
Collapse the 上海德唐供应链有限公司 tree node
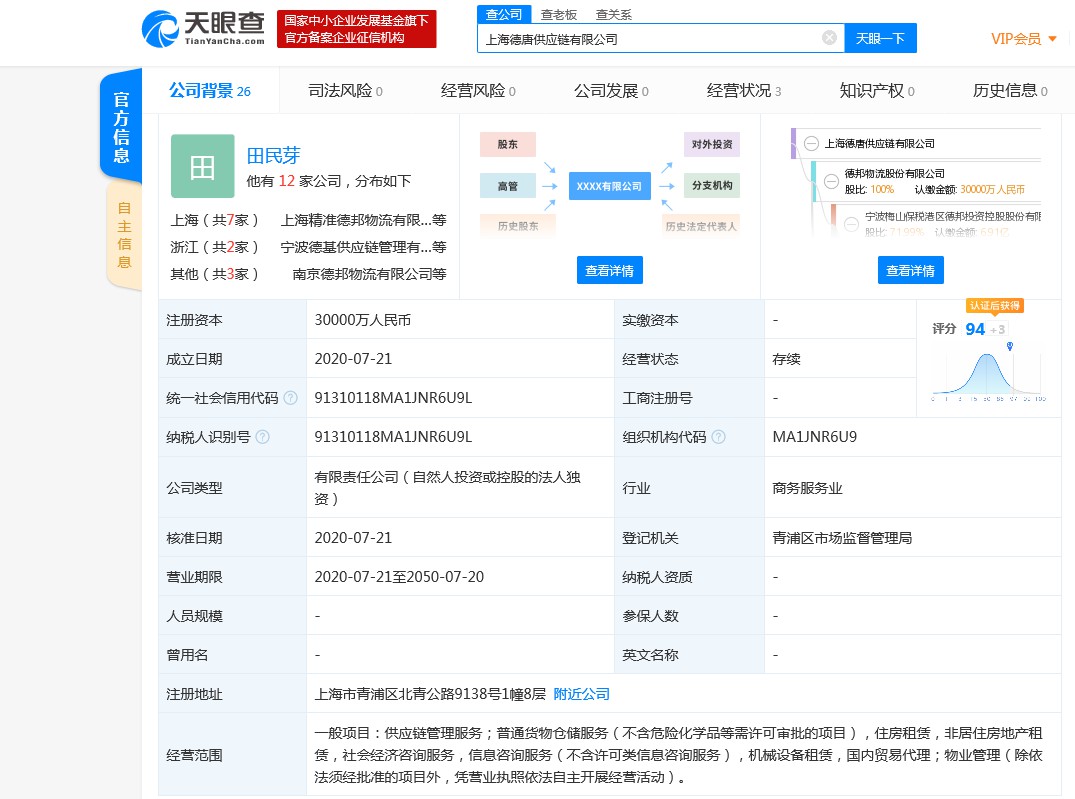pos(811,143)
